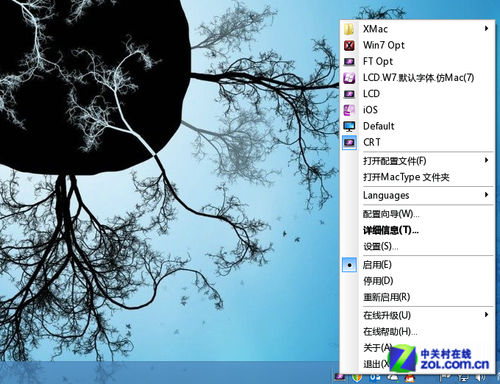Expand the 打开配置文件(F) submenu arrow
This screenshot has width=500, height=384.
pyautogui.click(x=487, y=160)
